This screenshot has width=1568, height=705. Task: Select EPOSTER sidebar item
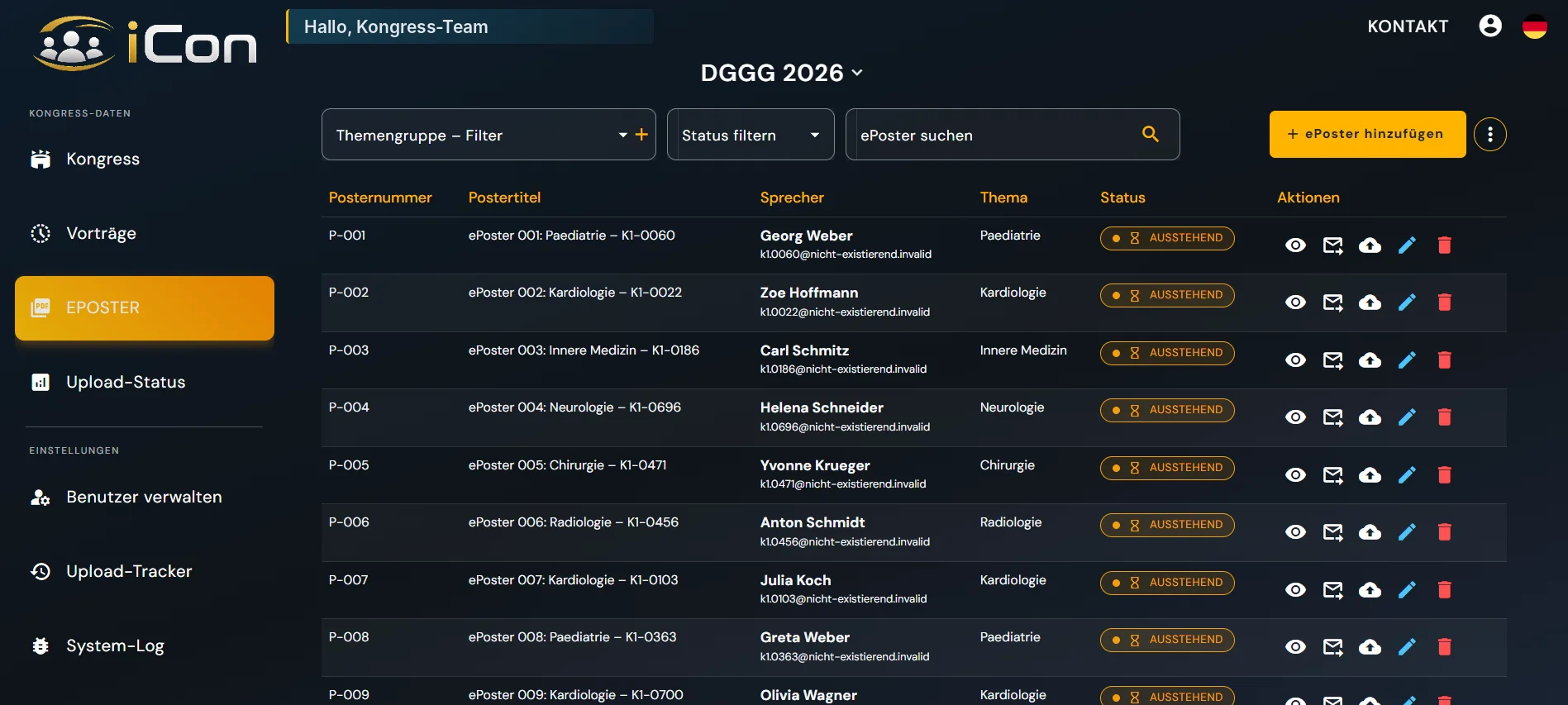click(145, 308)
